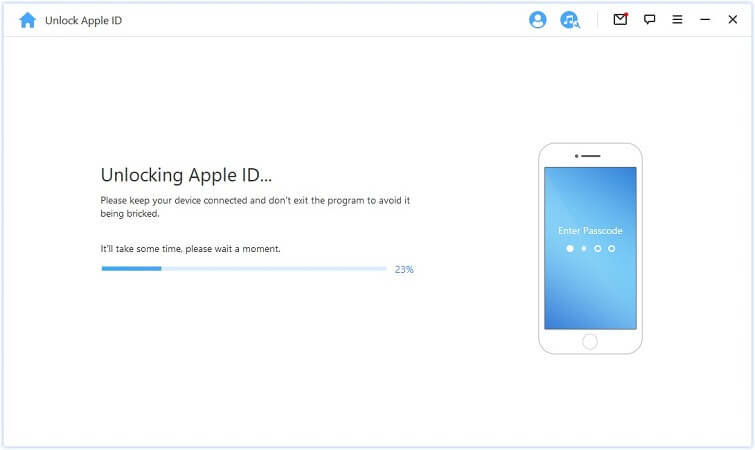Click the 'Please keep your device connected' warning

pyautogui.click(x=255, y=207)
